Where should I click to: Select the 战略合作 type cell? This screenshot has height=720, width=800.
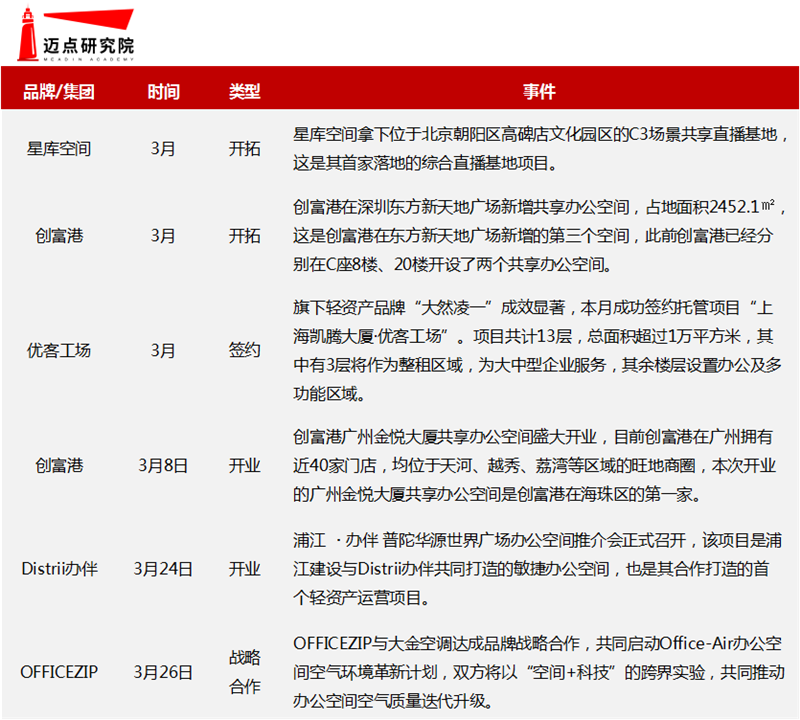(x=243, y=672)
